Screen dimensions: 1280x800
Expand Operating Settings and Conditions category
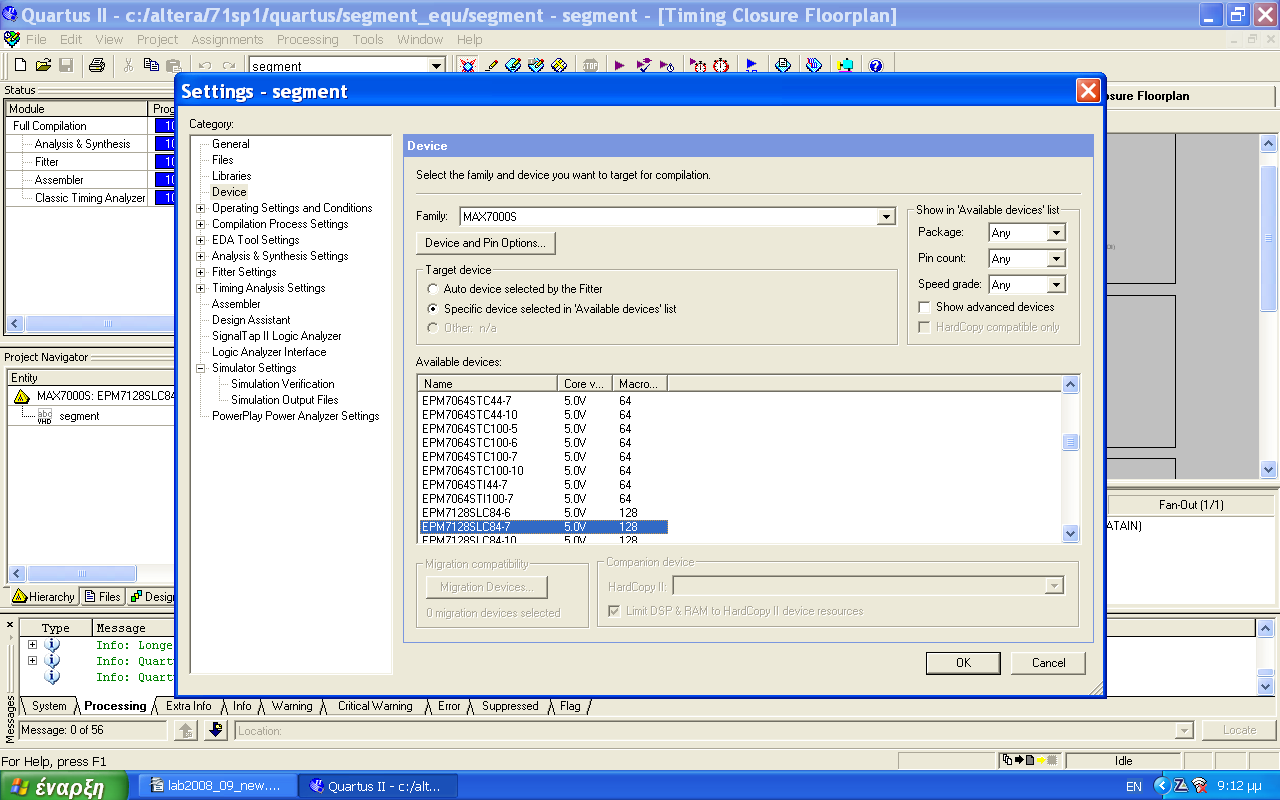pos(201,208)
